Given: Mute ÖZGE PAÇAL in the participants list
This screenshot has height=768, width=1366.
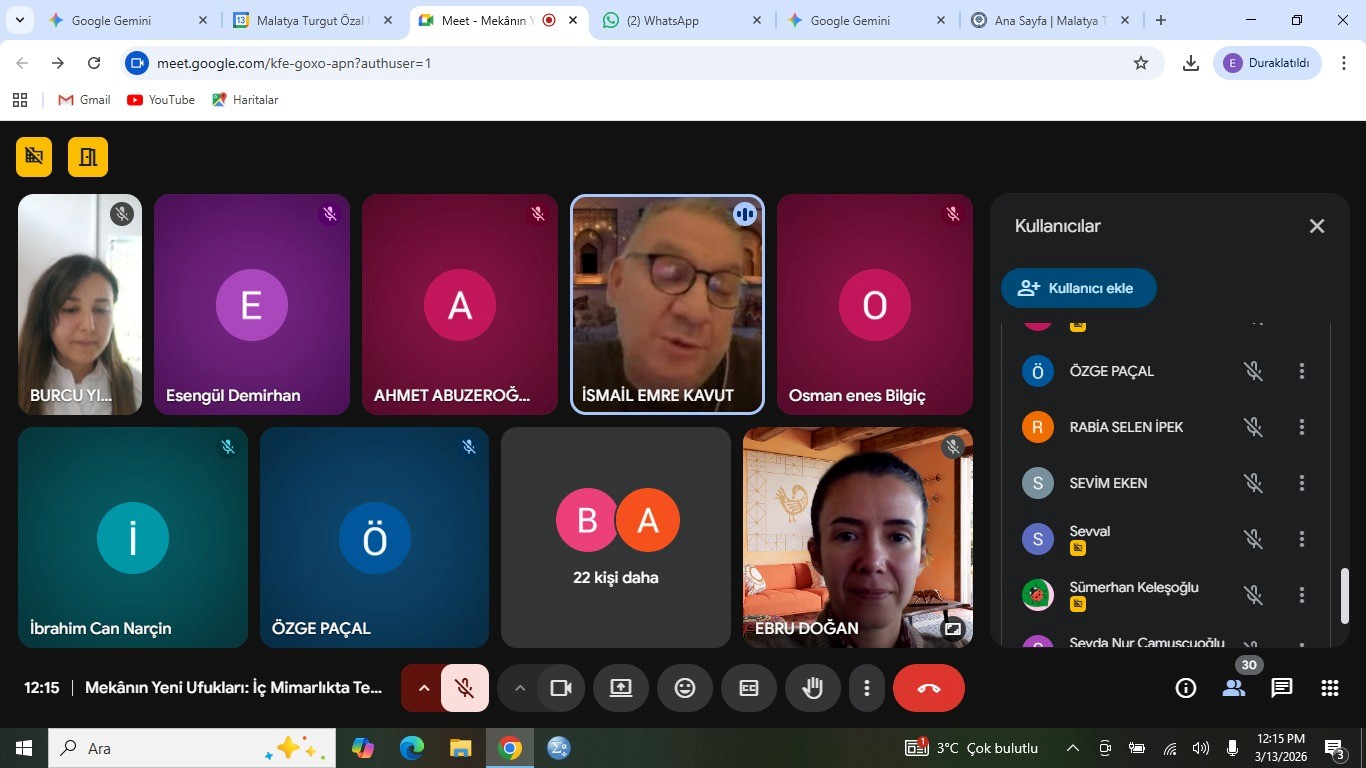Looking at the screenshot, I should [x=1253, y=371].
